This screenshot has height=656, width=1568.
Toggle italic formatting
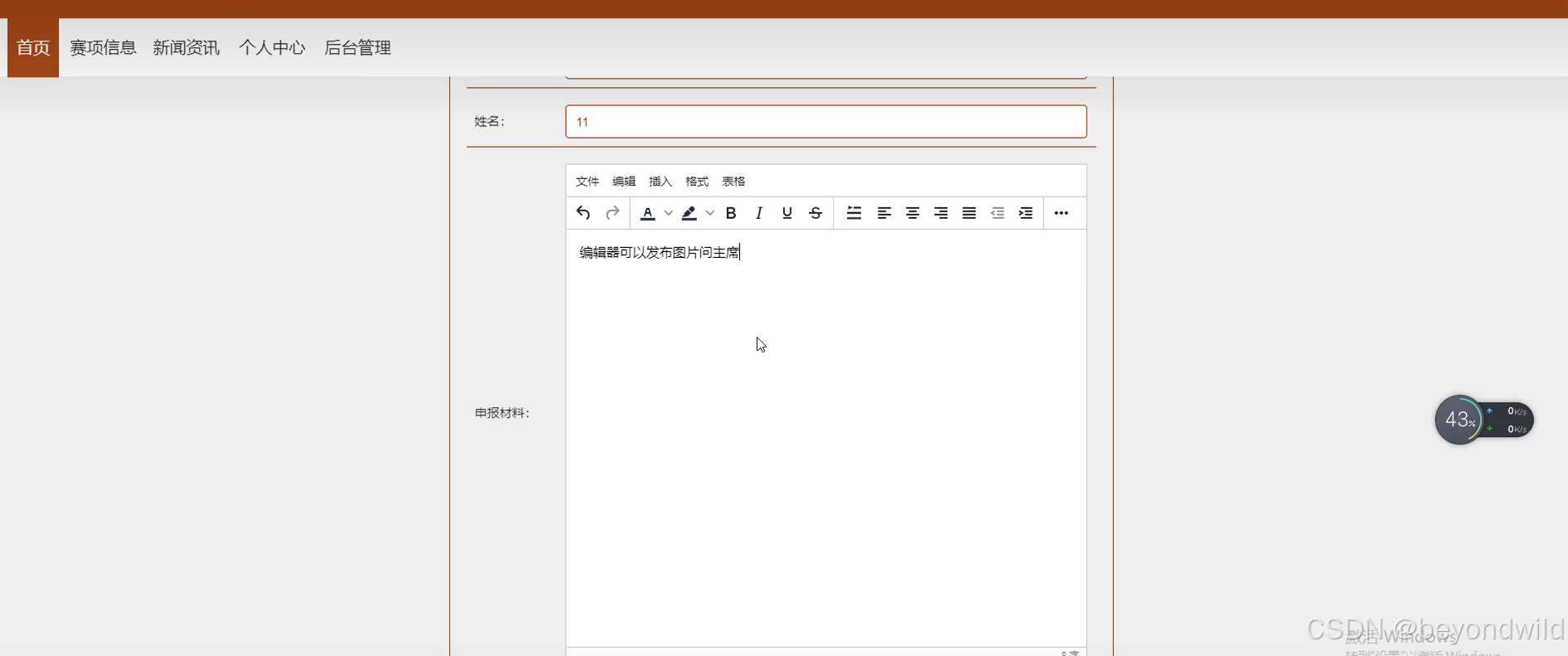pos(759,213)
